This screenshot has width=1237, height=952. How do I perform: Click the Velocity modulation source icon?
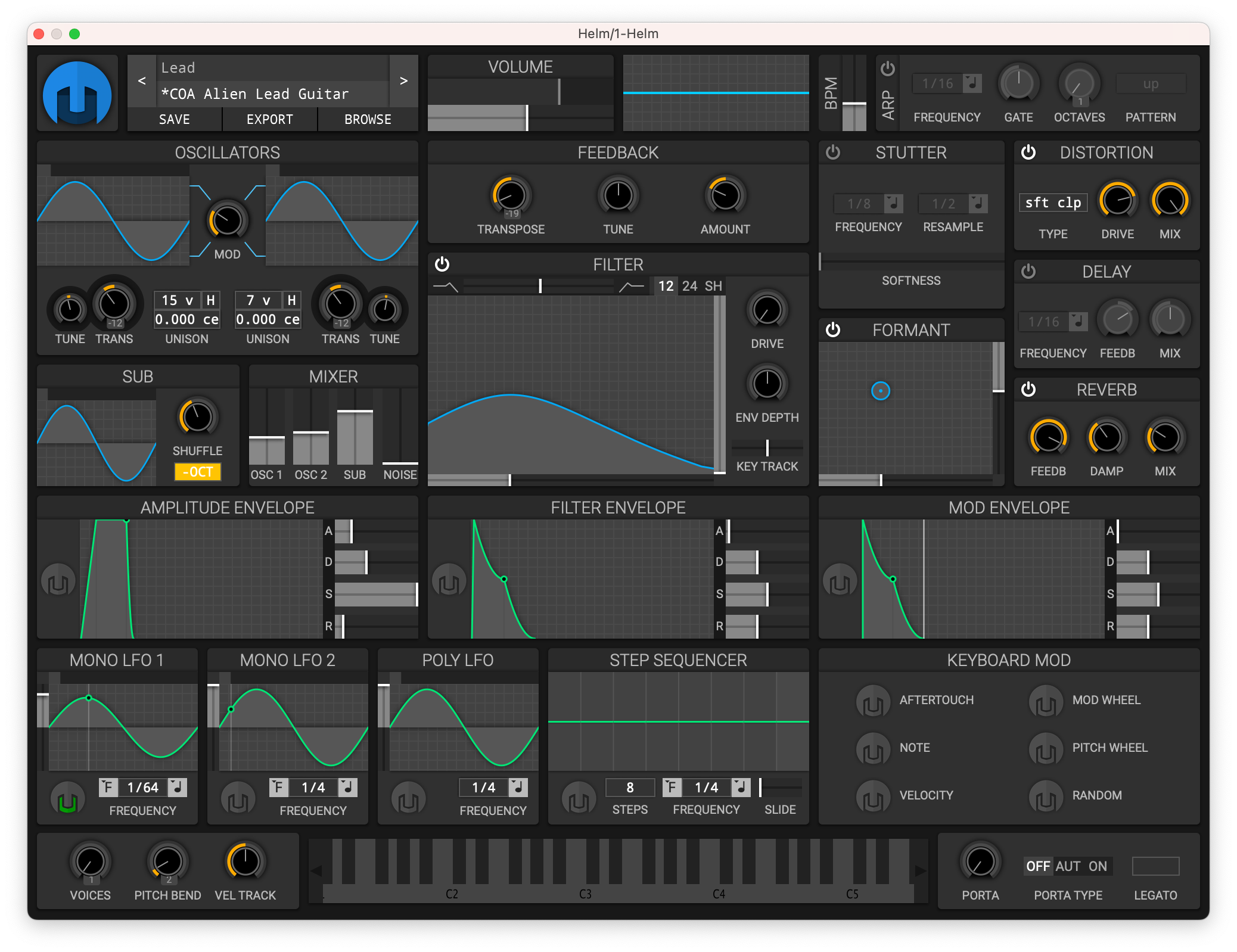pos(873,797)
